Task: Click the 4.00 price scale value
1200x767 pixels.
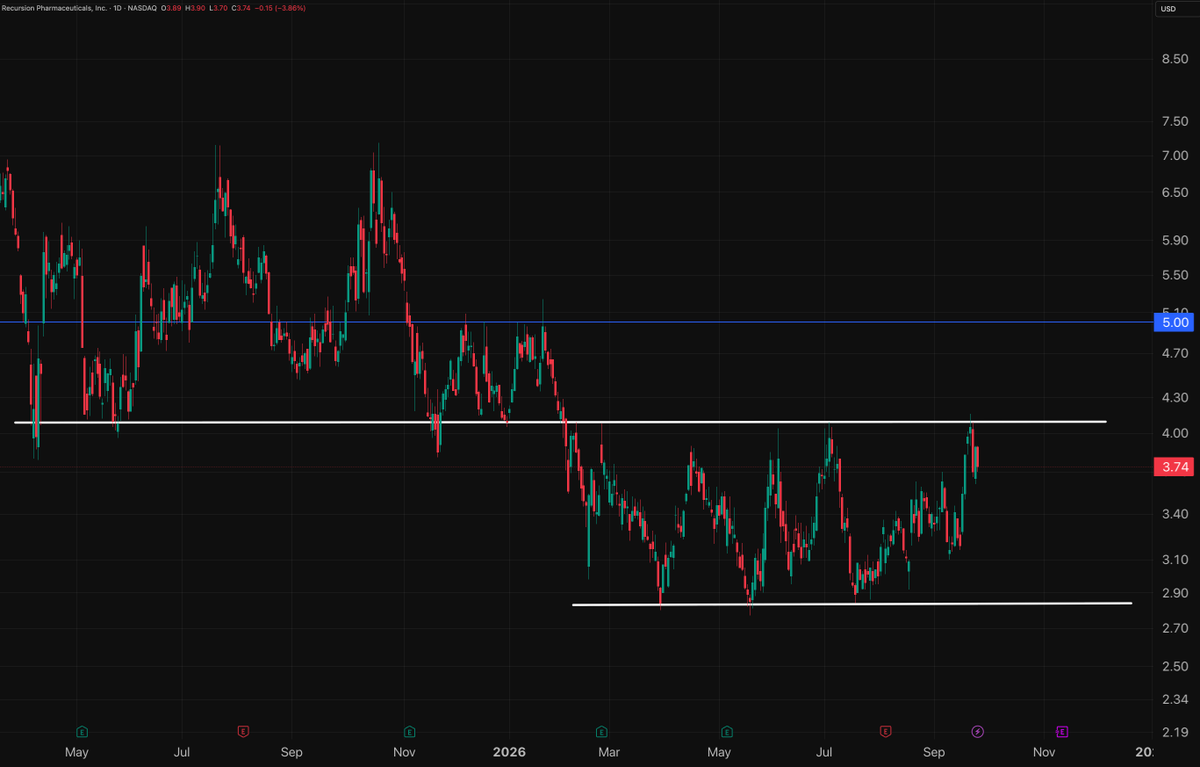Action: (1175, 434)
